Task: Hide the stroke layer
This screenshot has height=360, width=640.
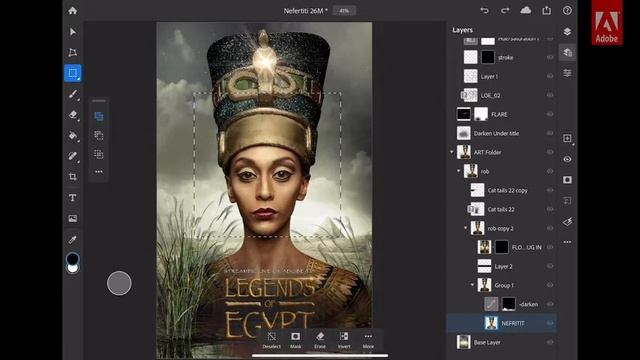Action: coord(550,57)
